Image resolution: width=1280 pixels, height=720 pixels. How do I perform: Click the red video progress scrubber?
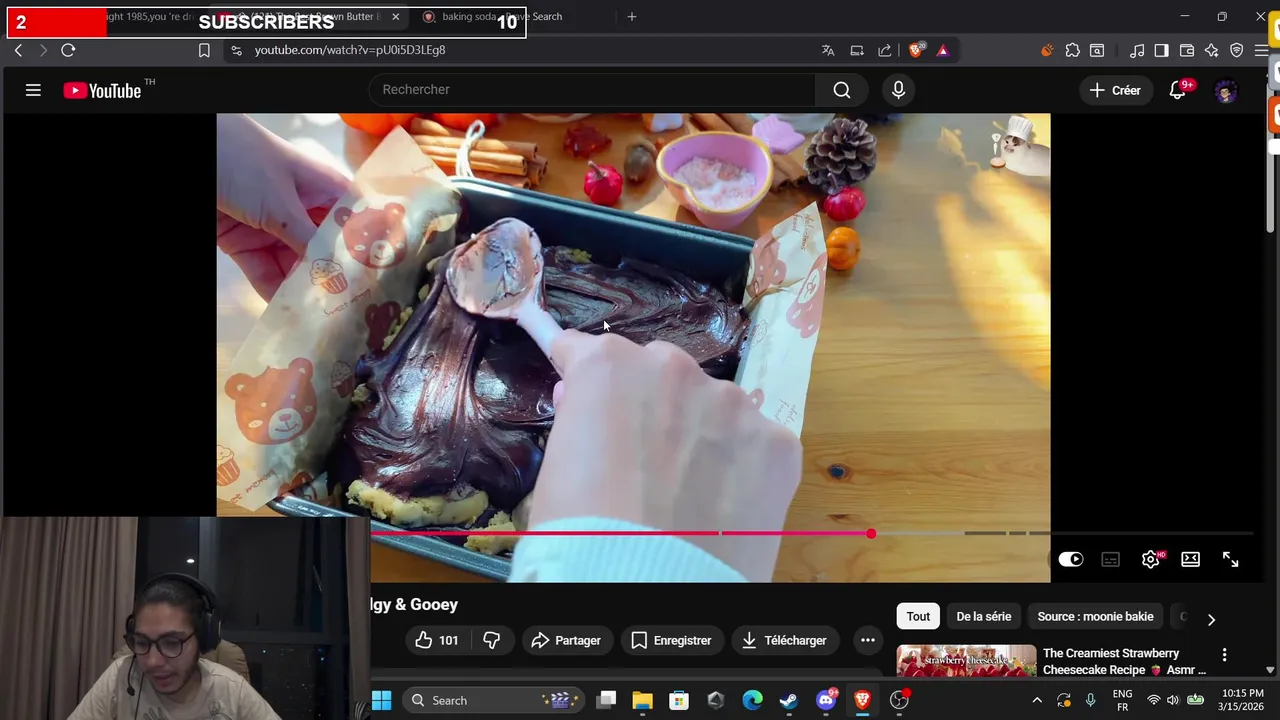[x=871, y=534]
